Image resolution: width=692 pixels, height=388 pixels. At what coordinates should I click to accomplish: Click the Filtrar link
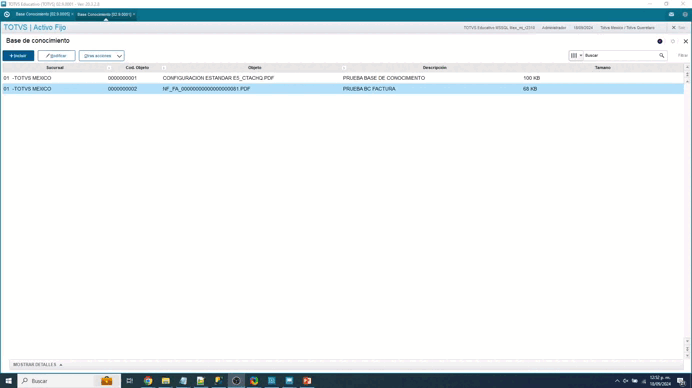coord(683,56)
